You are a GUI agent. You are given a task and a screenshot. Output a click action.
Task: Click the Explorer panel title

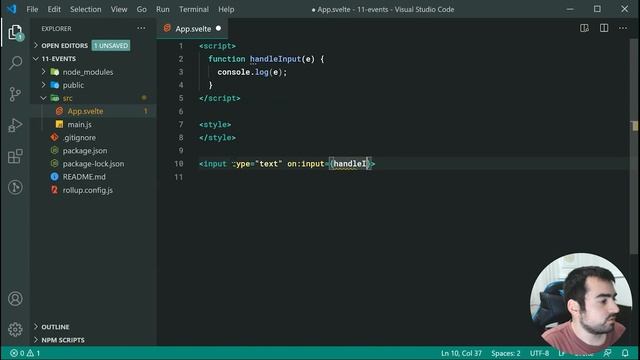click(56, 28)
